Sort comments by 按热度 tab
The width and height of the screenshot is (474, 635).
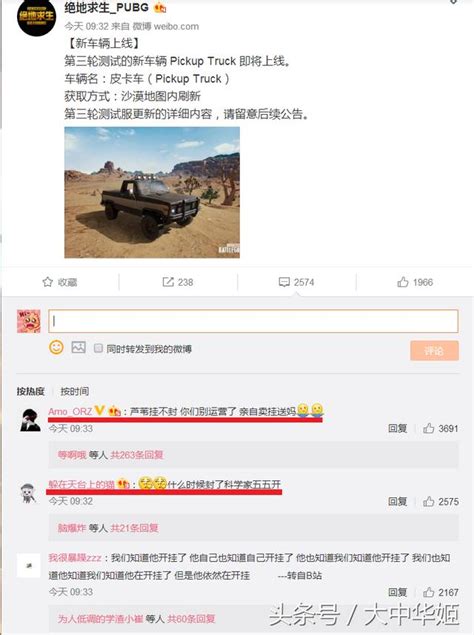[x=30, y=391]
